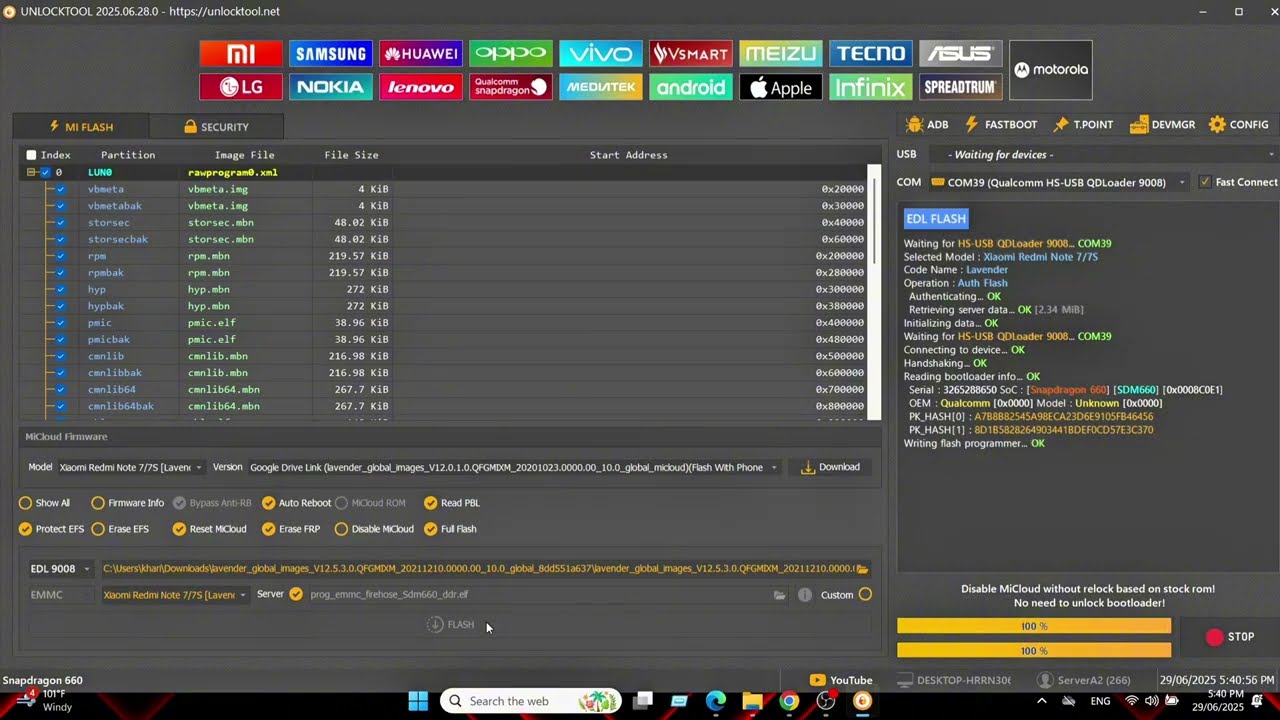The width and height of the screenshot is (1280, 720).
Task: Pick the Nokia brand logo
Action: [x=331, y=87]
